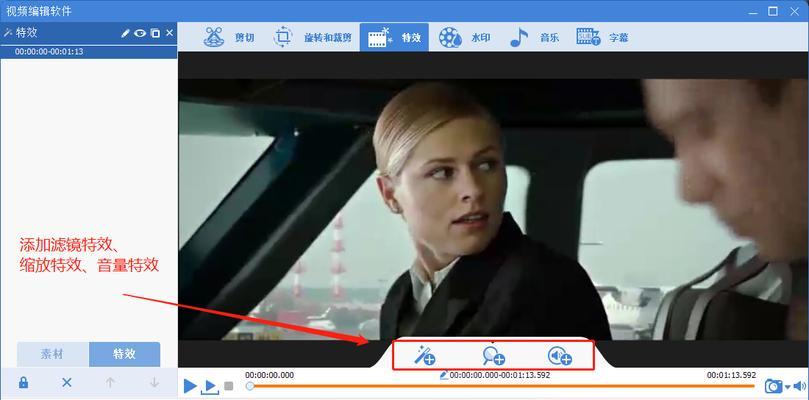
Task: Click the 00:00:00.000-00:01:13.592 time range text
Action: (500, 375)
